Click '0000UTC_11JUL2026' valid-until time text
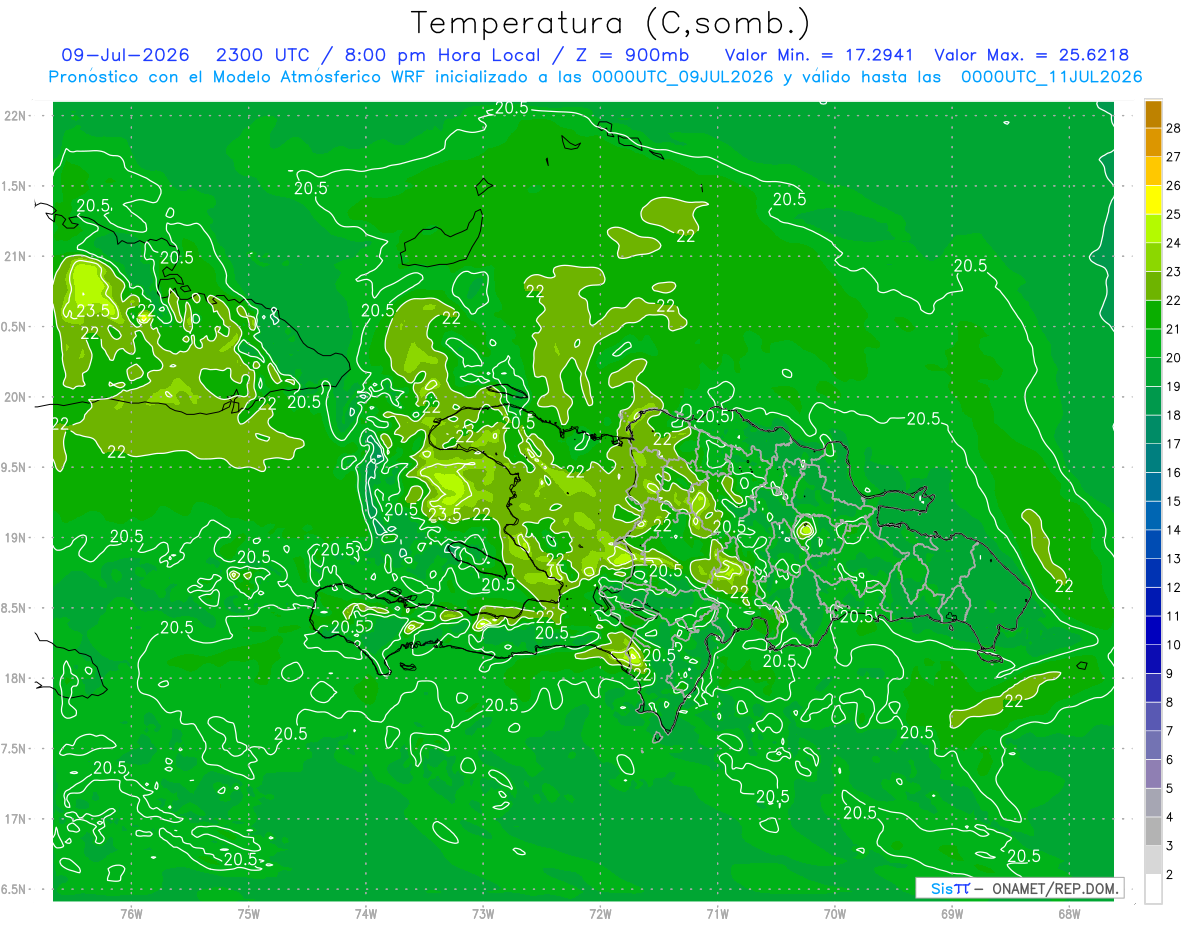Image resolution: width=1200 pixels, height=927 pixels. pyautogui.click(x=1051, y=77)
